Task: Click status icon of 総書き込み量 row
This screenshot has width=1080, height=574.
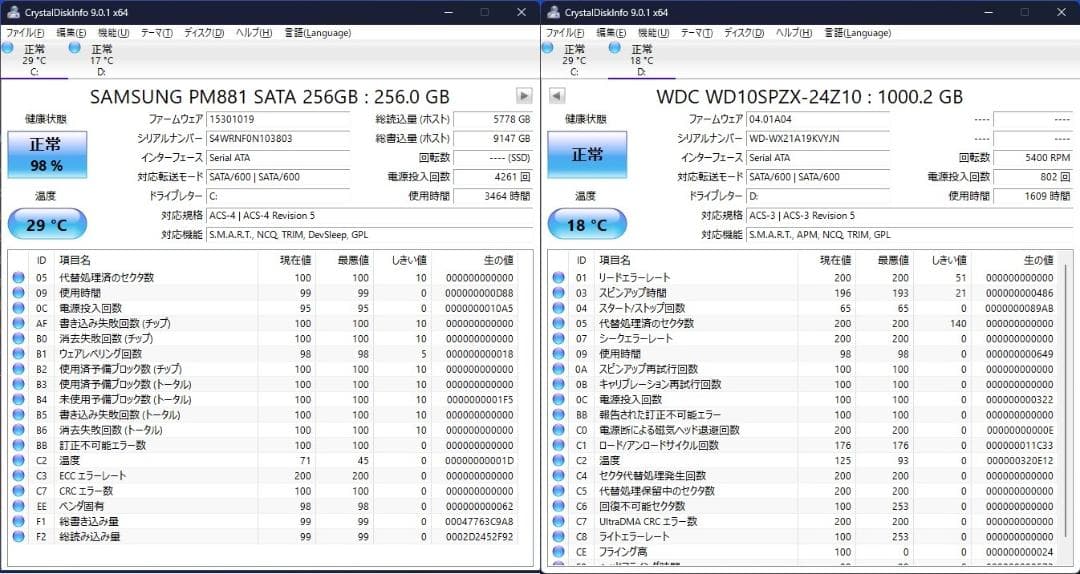Action: [18, 521]
